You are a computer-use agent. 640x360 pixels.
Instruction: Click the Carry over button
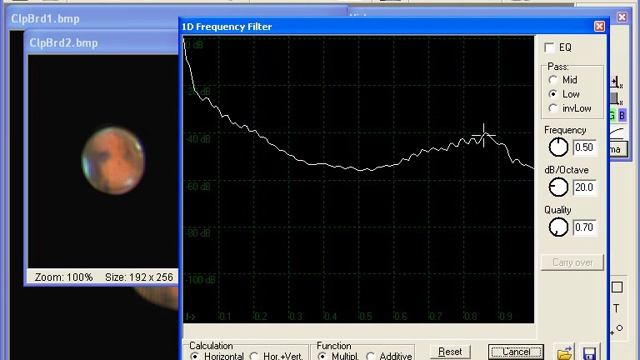(x=572, y=262)
